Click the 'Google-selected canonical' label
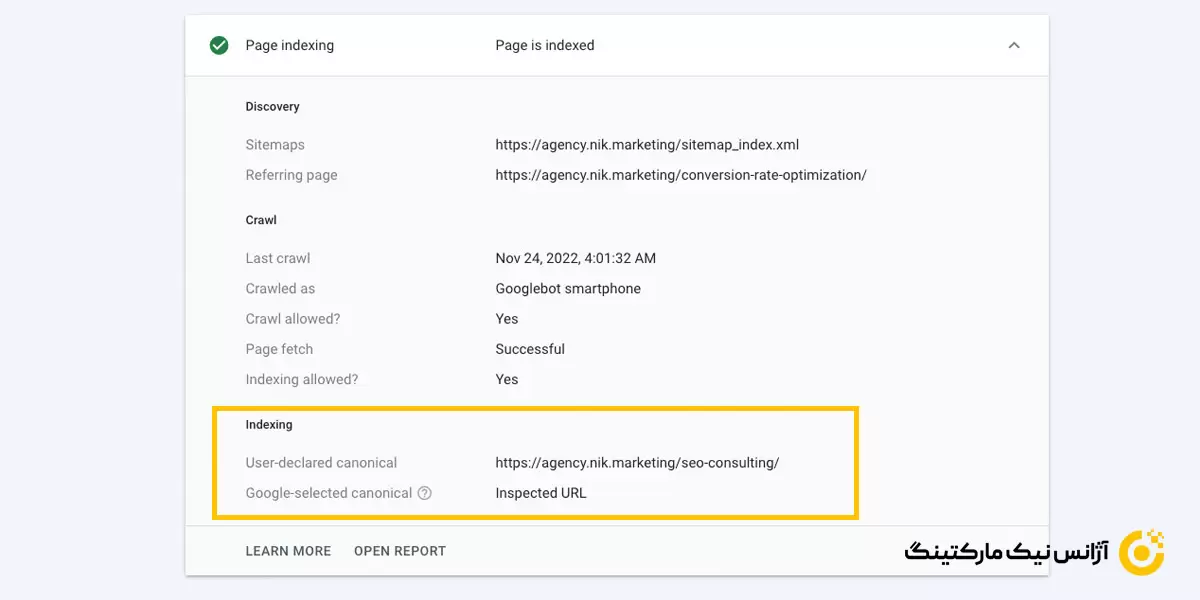This screenshot has width=1200, height=600. click(x=329, y=493)
